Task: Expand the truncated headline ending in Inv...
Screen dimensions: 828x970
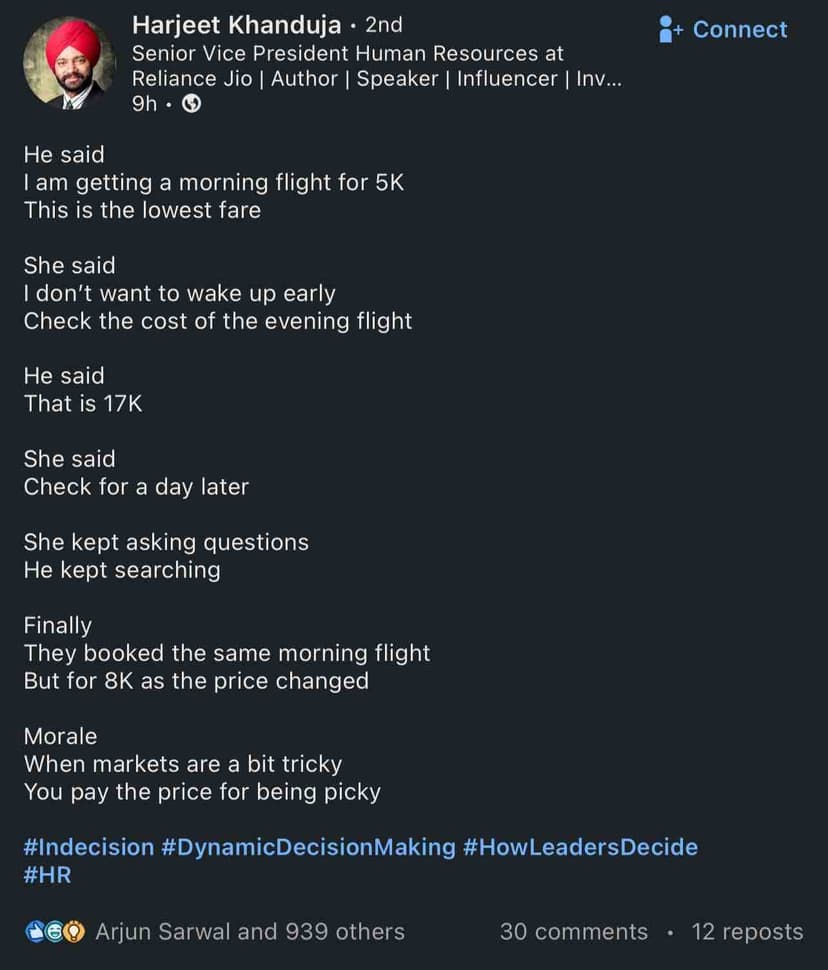Action: [x=598, y=79]
